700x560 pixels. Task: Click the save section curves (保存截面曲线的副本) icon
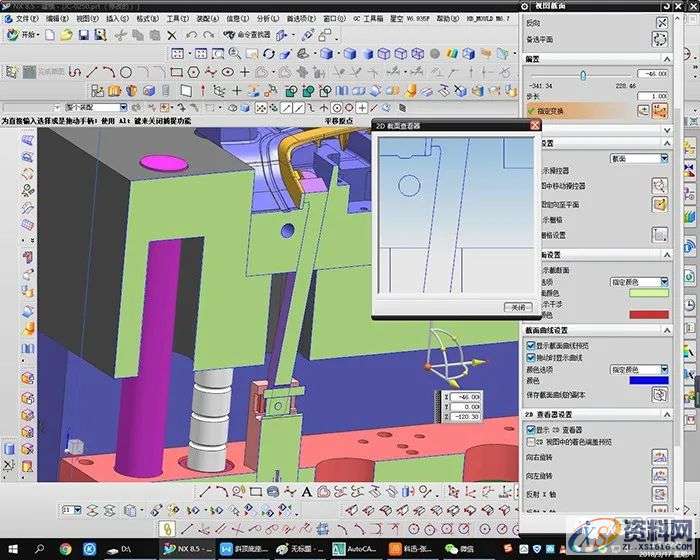[660, 394]
